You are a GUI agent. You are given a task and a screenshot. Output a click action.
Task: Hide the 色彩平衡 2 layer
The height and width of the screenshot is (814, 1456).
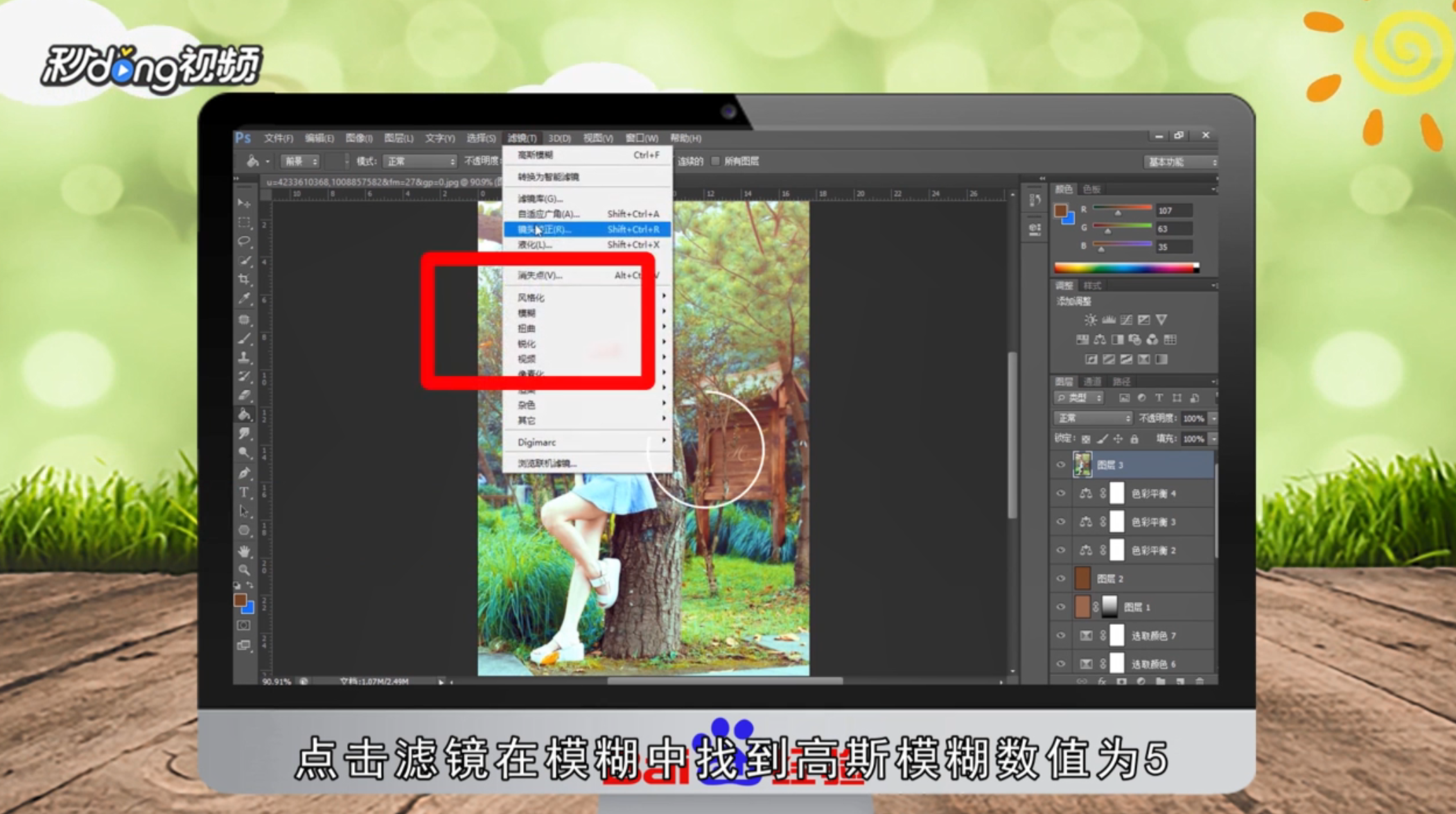(x=1060, y=551)
